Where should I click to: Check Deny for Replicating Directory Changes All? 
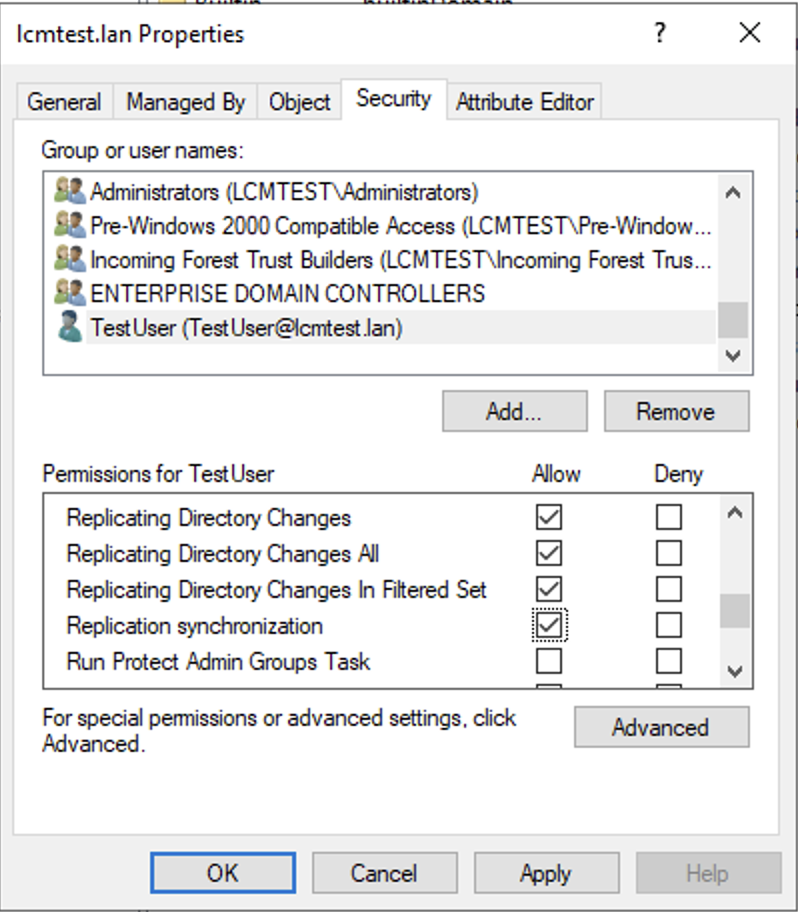pos(668,554)
